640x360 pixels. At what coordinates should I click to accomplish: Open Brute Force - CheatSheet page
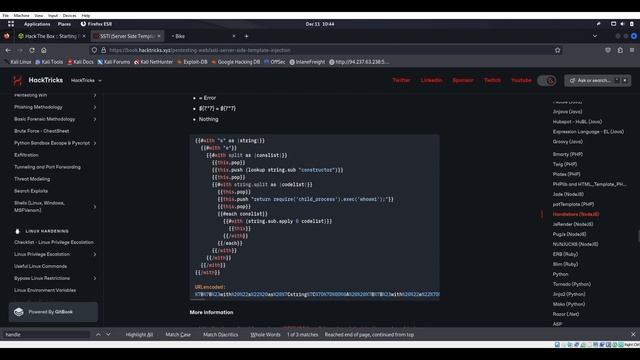pyautogui.click(x=42, y=131)
